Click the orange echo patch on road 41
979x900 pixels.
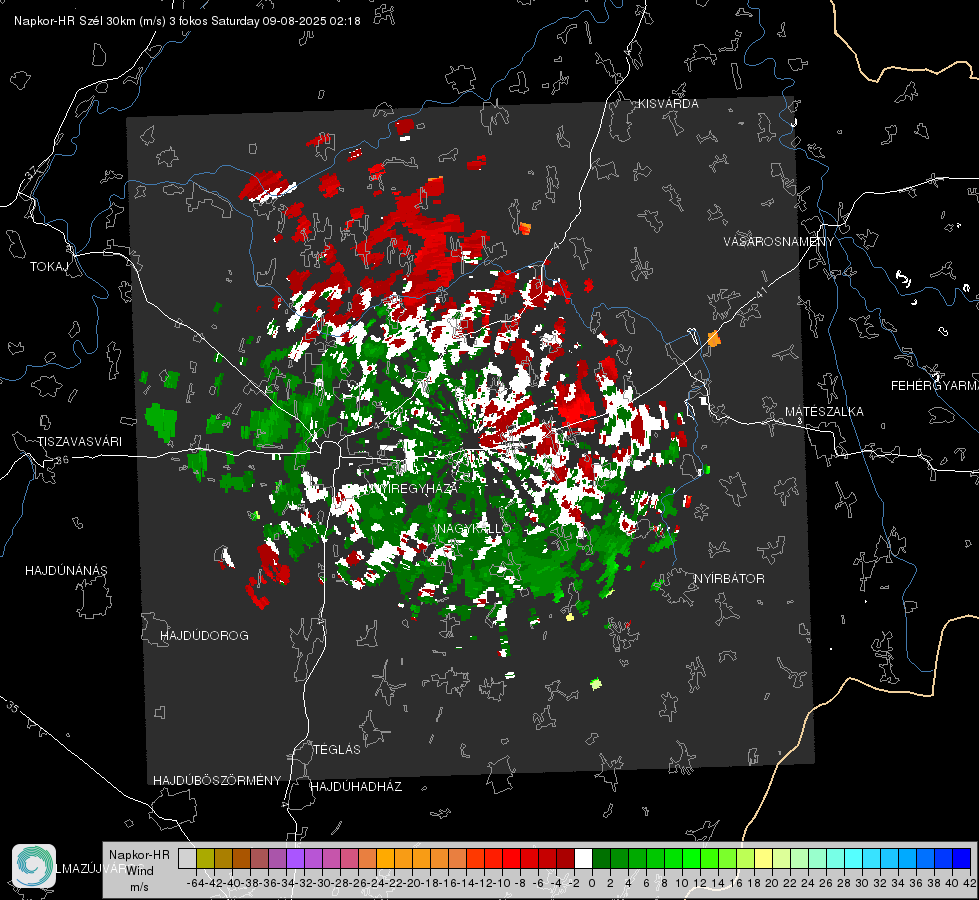[x=714, y=339]
